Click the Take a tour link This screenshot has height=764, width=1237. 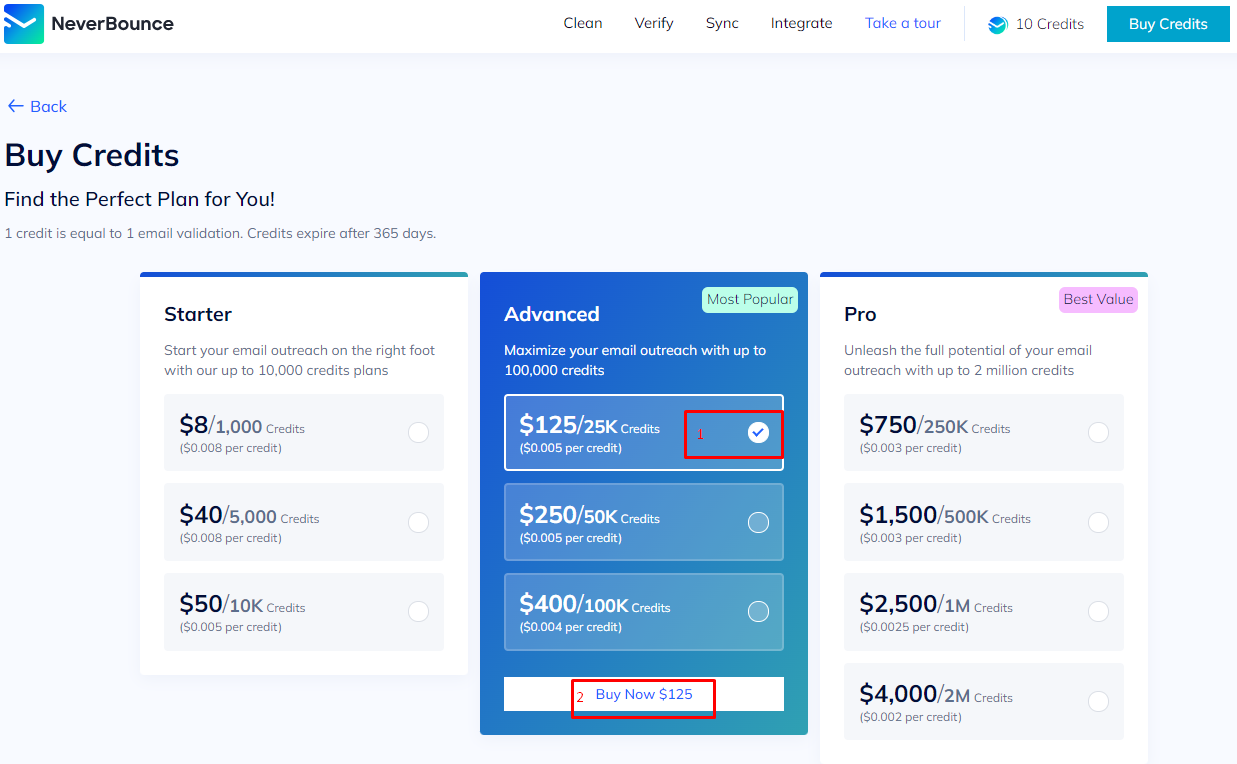(902, 23)
